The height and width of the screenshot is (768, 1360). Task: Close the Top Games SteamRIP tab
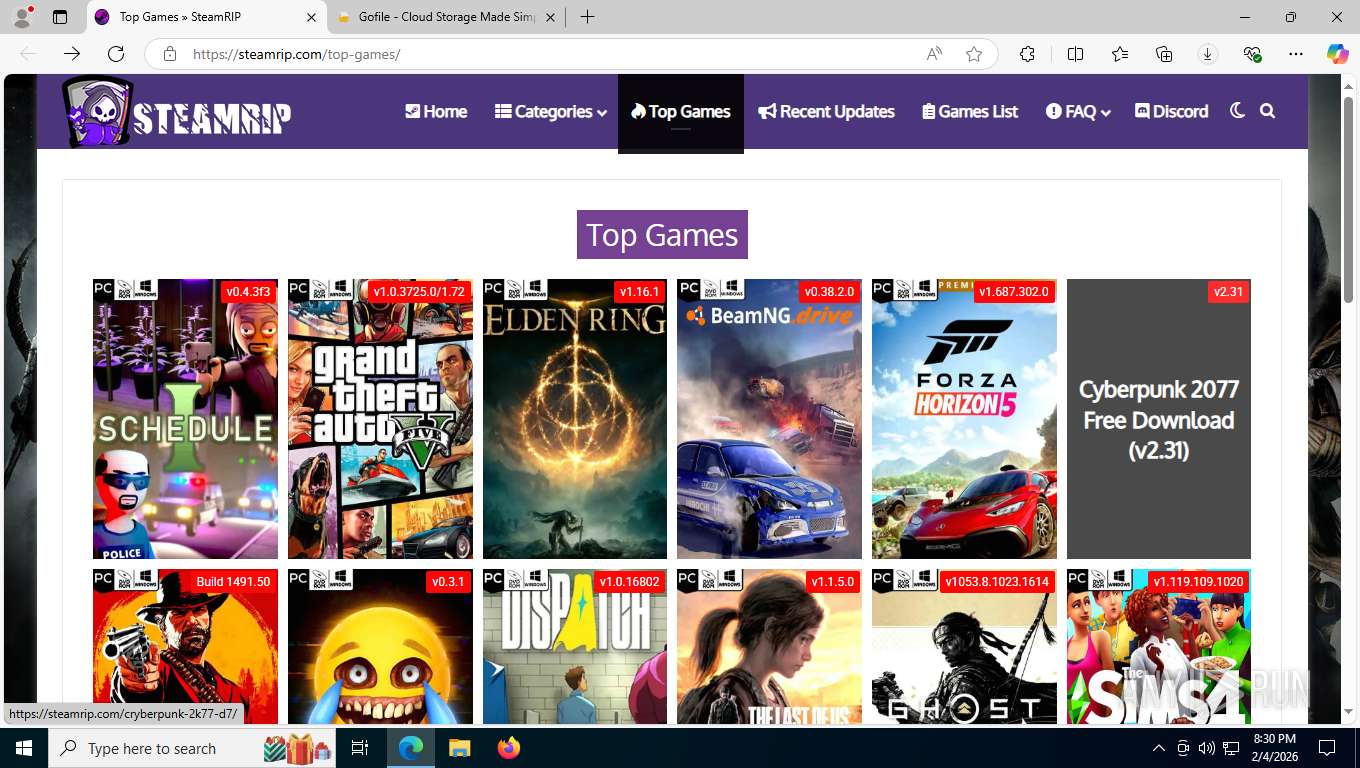click(311, 17)
